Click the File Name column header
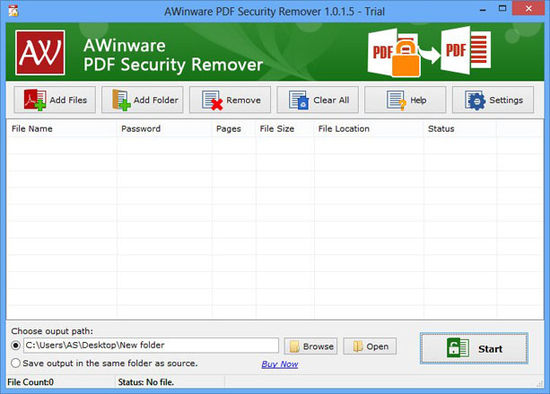Viewport: 550px width, 394px height. [x=62, y=129]
